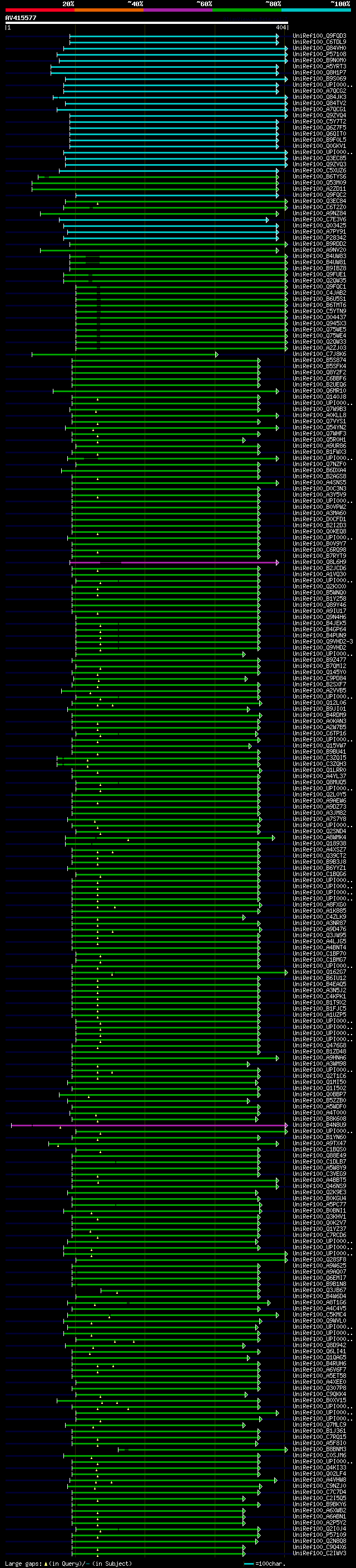Viewport: 356px width, 1568px height.
Task: Select label UniRef100_Q3EC85
Action: point(319,159)
